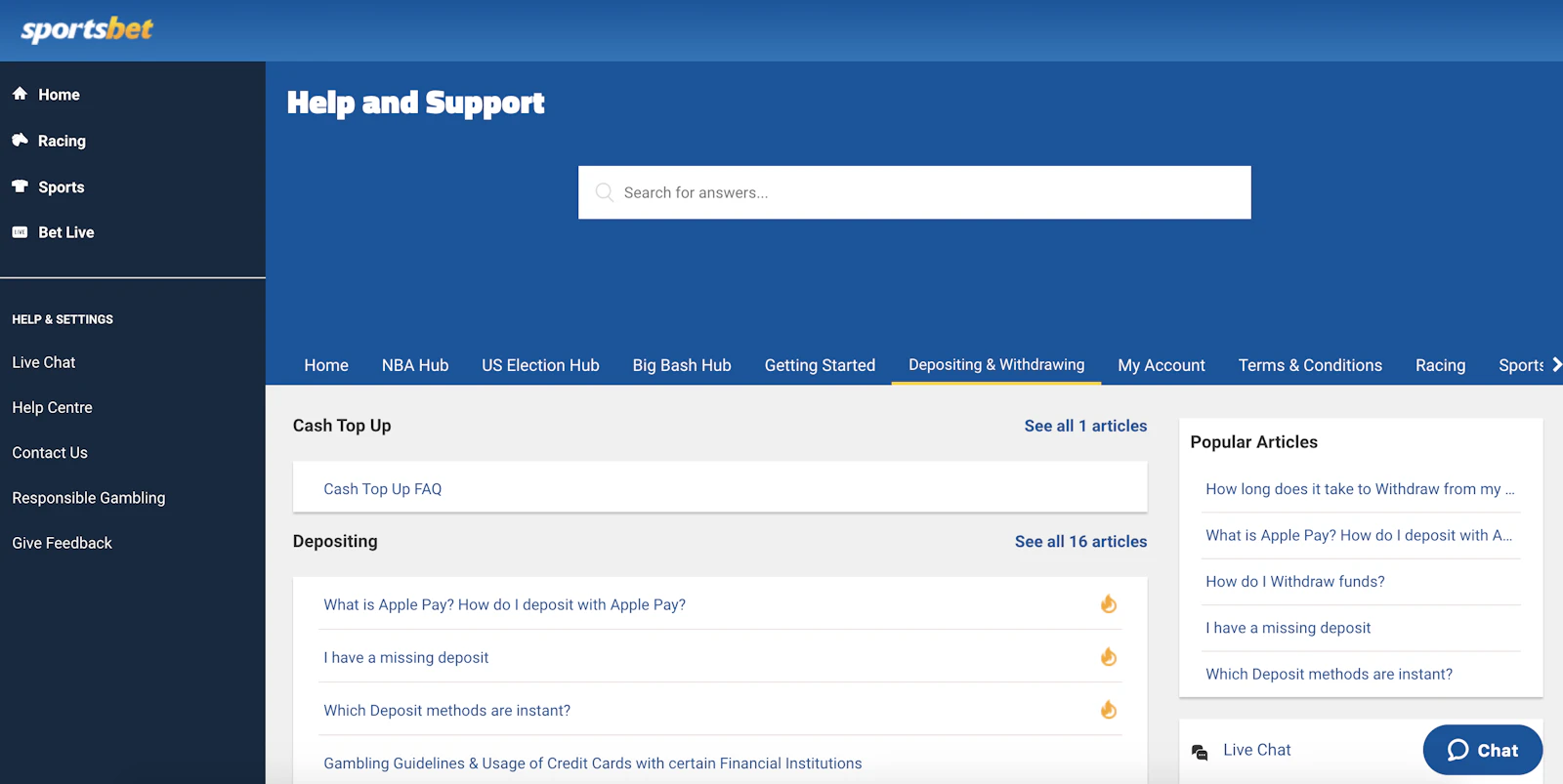Open the Terms & Conditions tab
The image size is (1563, 784).
coord(1310,365)
